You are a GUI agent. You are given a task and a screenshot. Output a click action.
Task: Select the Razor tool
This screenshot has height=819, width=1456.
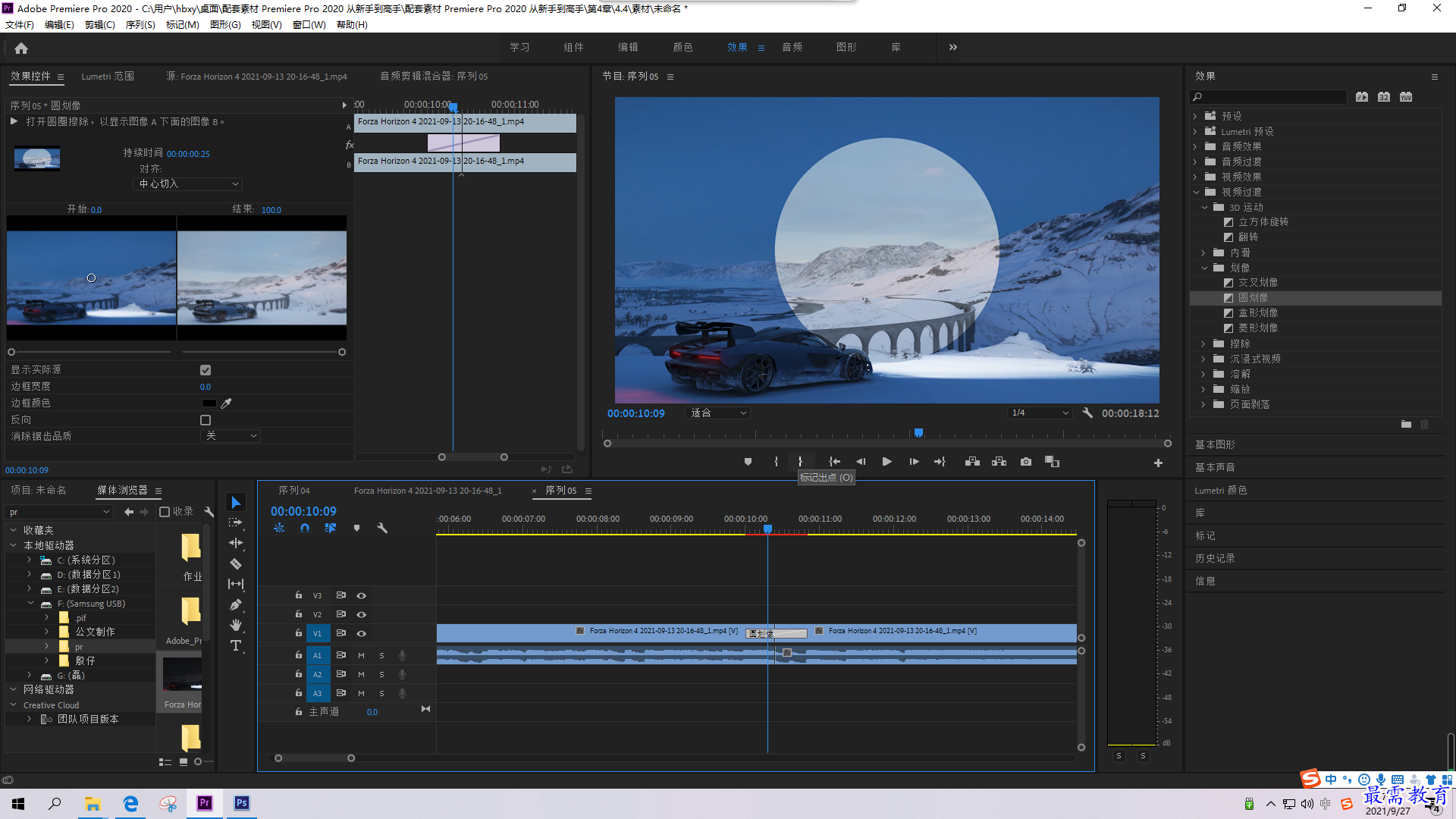coord(236,563)
